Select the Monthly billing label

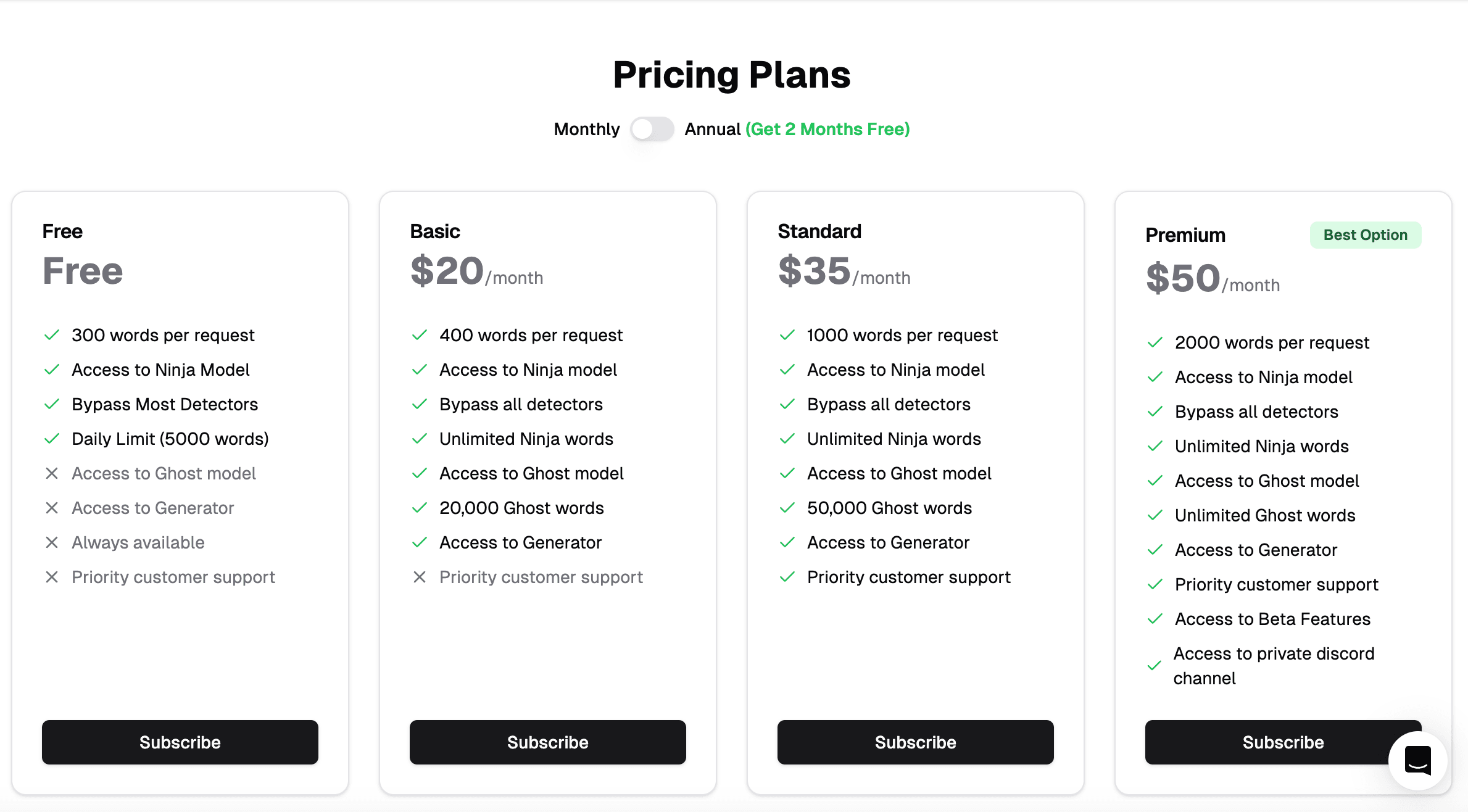[x=586, y=129]
